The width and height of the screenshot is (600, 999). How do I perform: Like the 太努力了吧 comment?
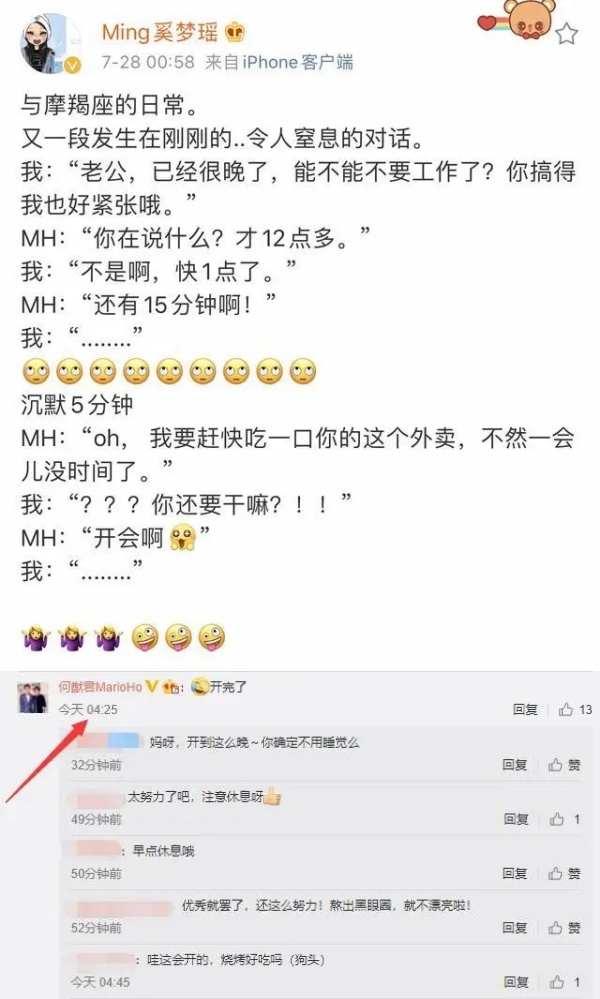coord(565,819)
